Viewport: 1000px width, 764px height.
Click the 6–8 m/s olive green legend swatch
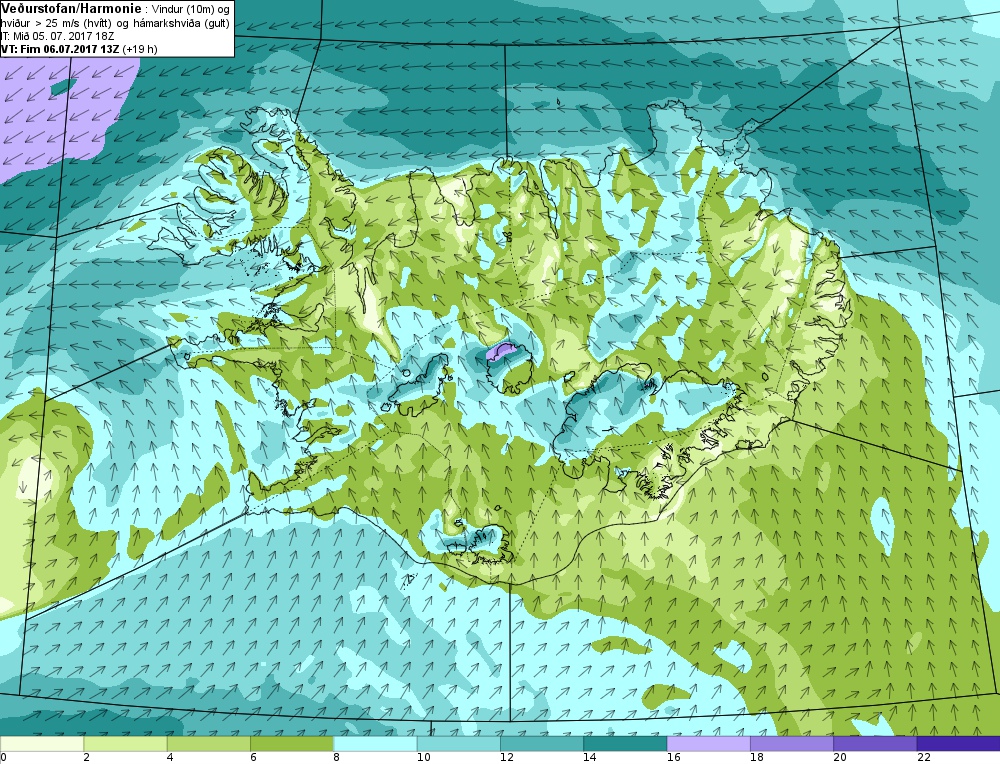pyautogui.click(x=292, y=744)
